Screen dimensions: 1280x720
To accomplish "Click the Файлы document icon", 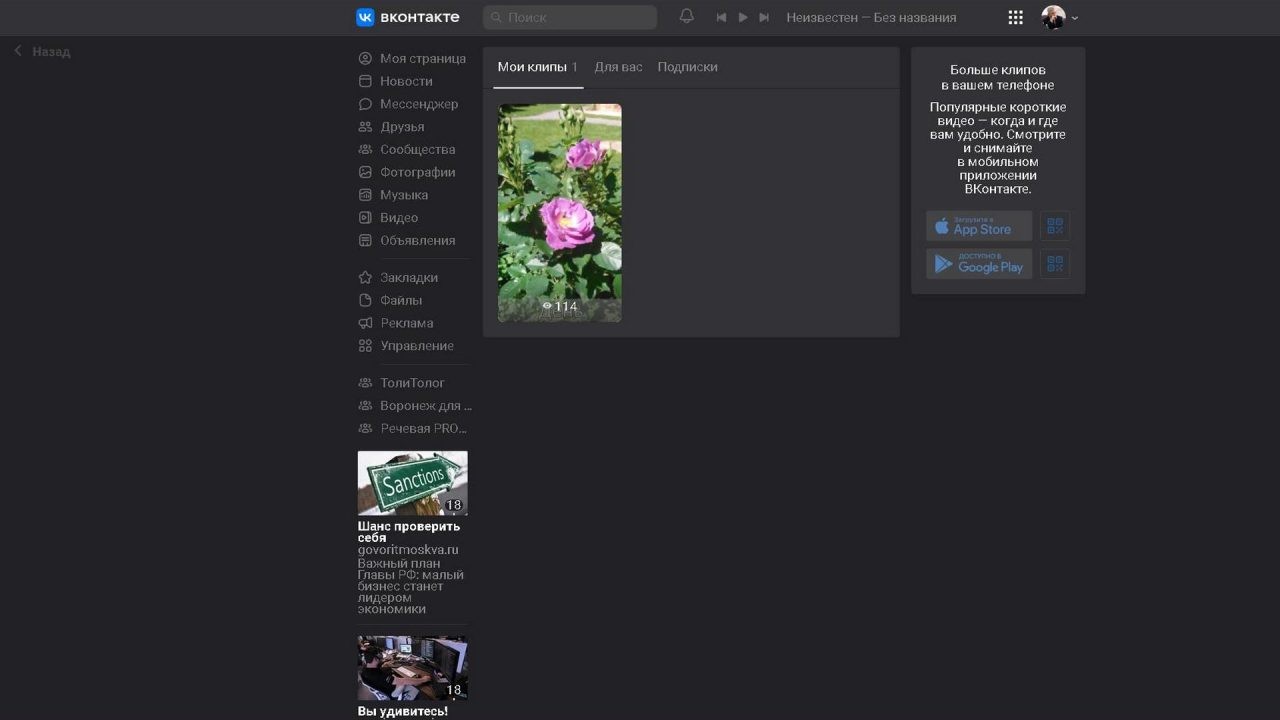I will tap(365, 300).
